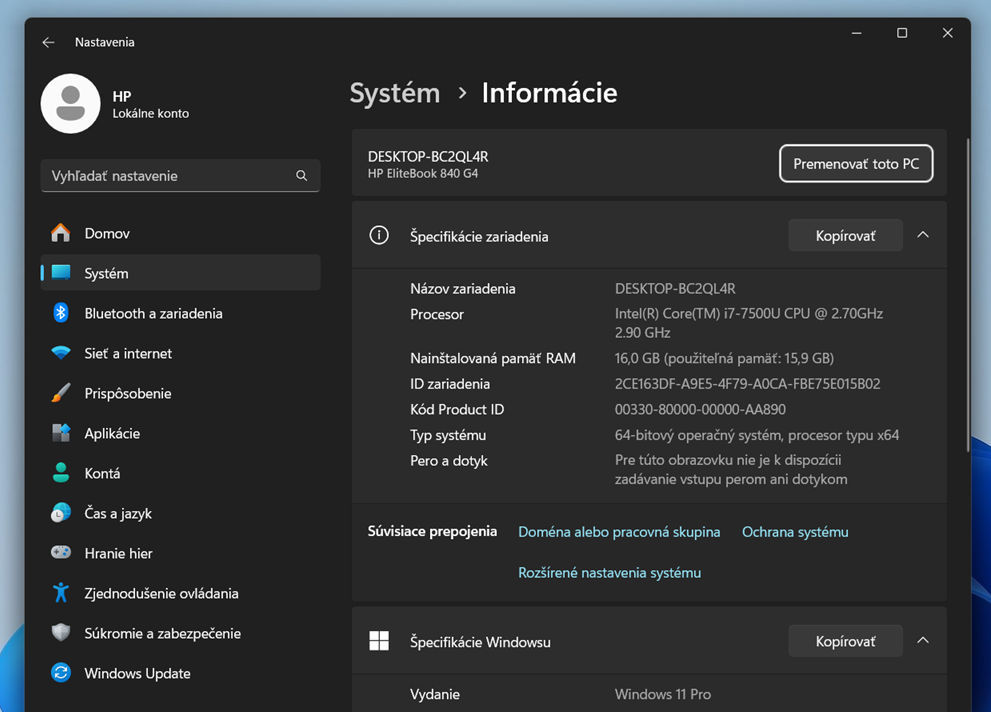Screen dimensions: 991x712
Task: Select the Aplikácie icon in sidebar
Action: click(61, 433)
